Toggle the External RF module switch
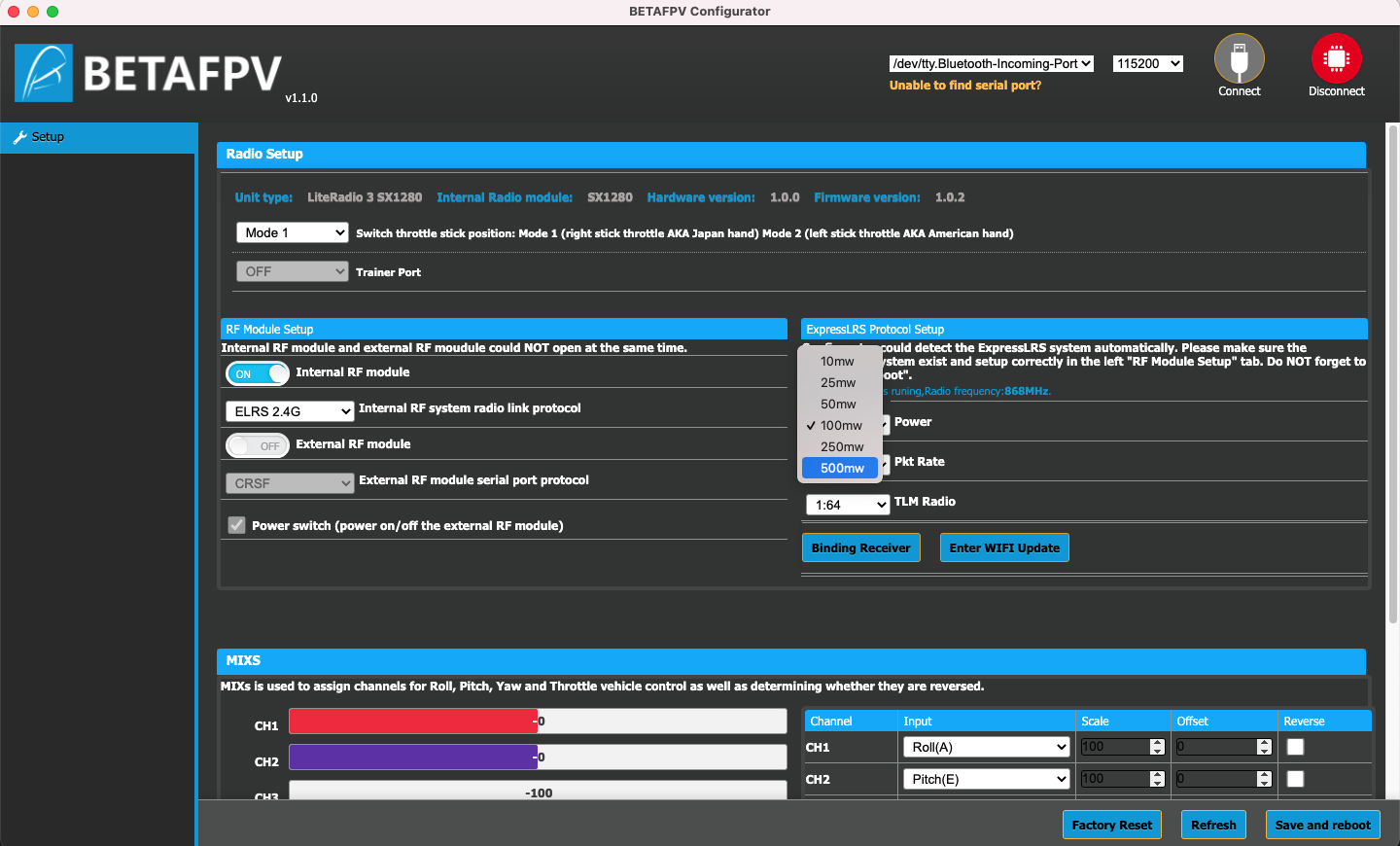 coord(258,445)
